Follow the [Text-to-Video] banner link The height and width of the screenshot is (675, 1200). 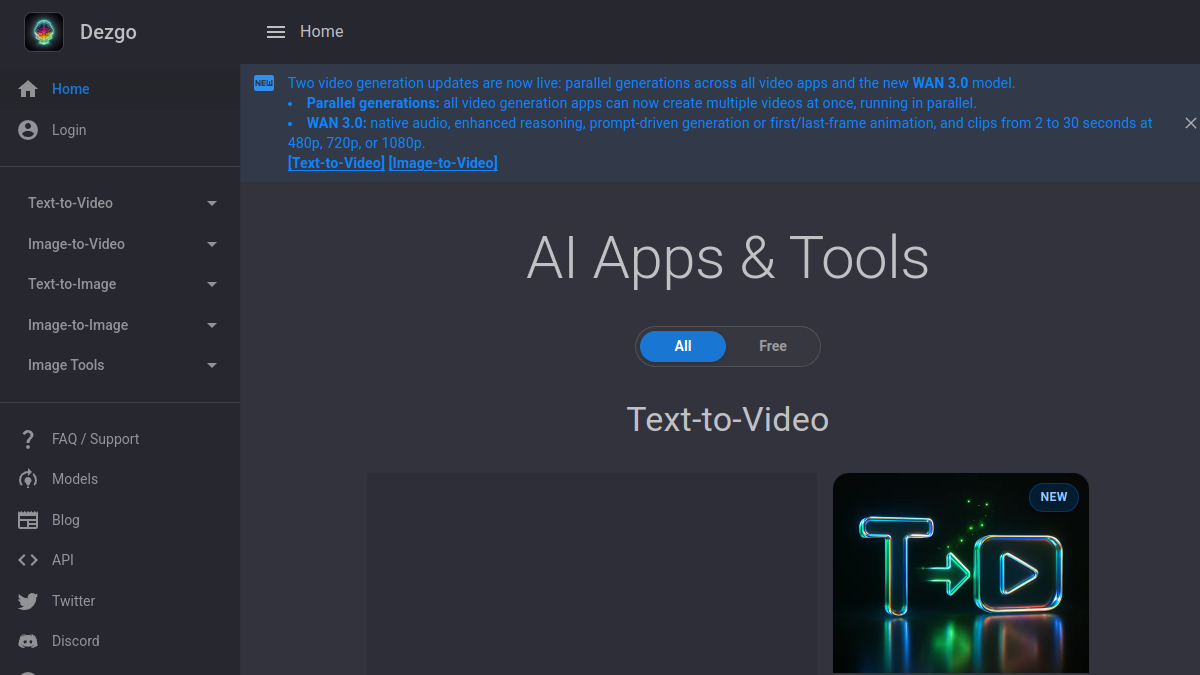coord(336,163)
